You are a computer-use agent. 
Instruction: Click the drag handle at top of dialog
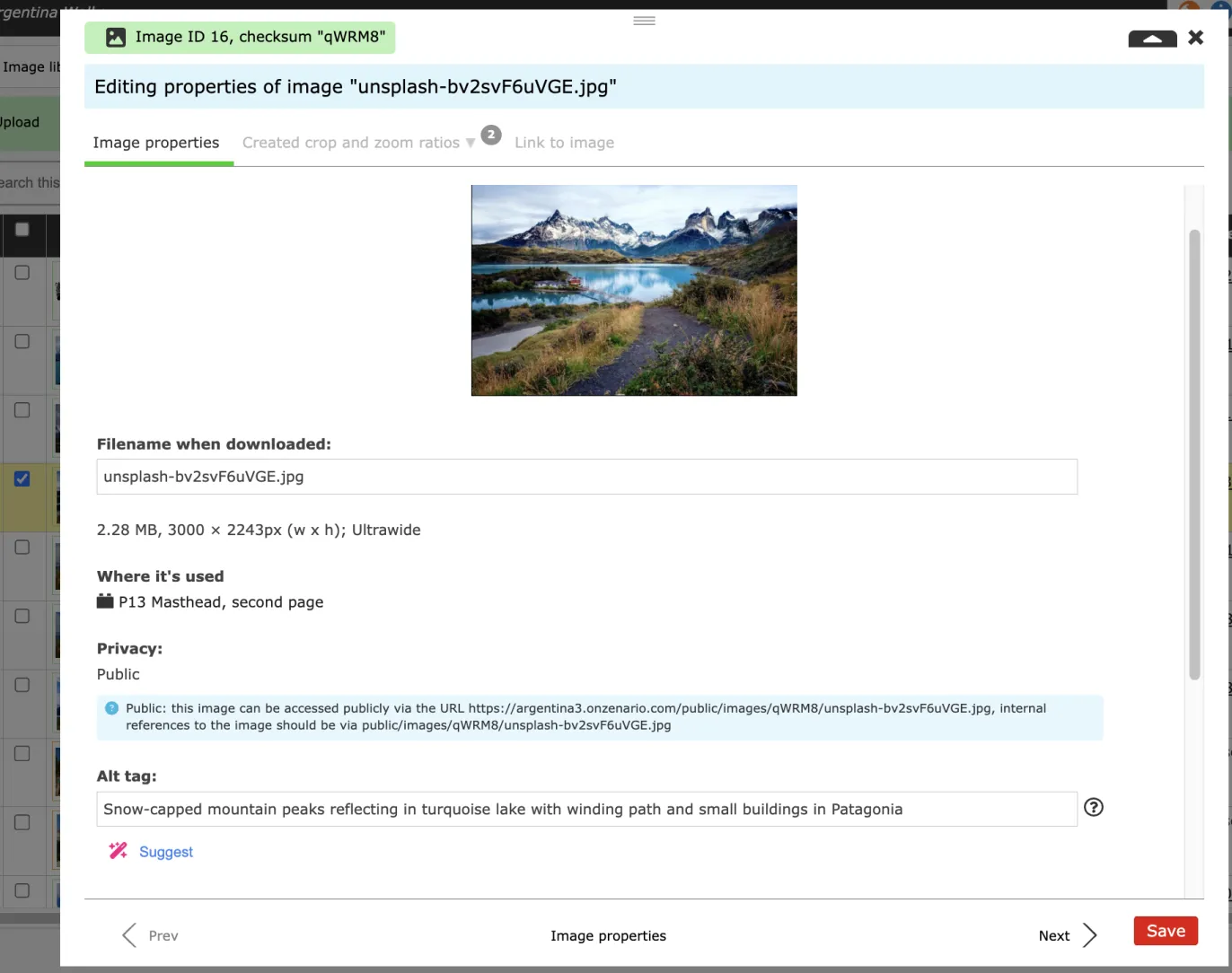click(x=644, y=21)
